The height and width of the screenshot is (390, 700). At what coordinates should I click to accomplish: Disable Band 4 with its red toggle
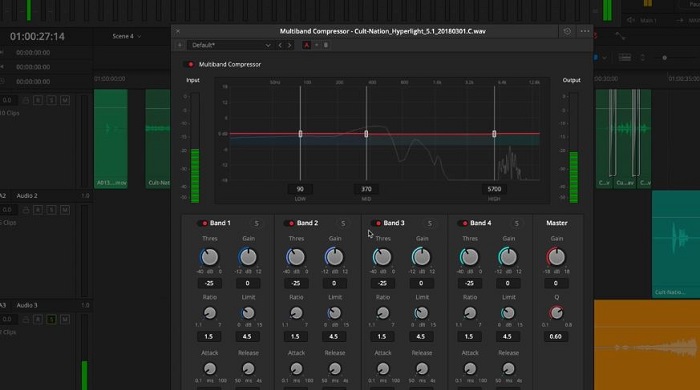463,223
